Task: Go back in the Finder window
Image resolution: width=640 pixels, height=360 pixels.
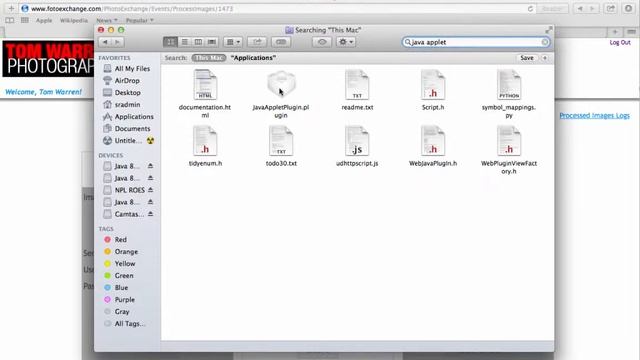Action: point(105,42)
